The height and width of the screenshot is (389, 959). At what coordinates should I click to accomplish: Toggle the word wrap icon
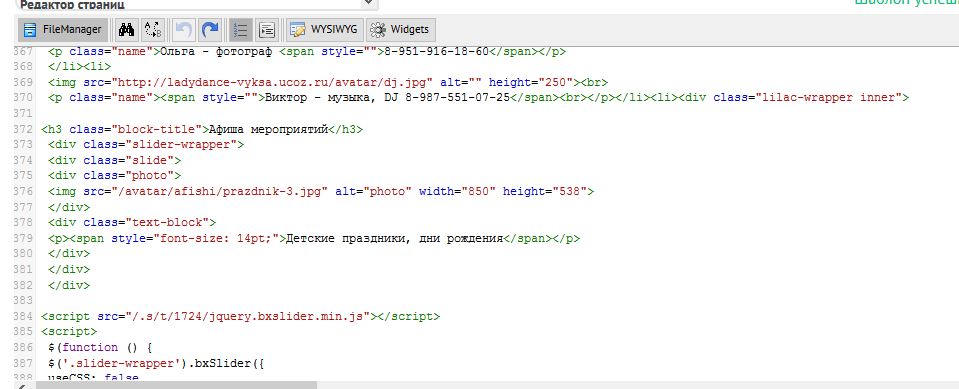click(267, 29)
